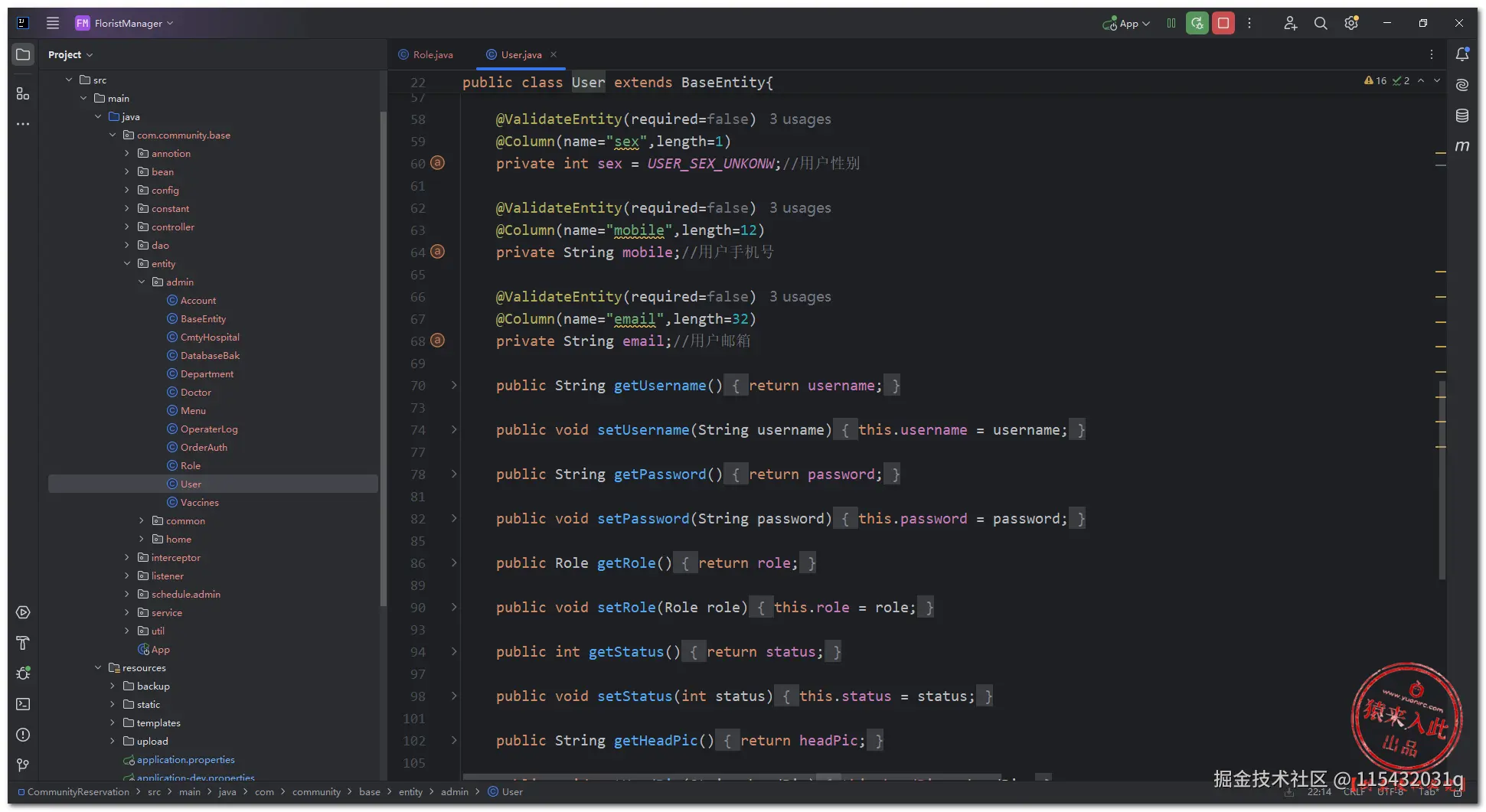Screen dimensions: 1486x812
Task: Open the main hamburger menu
Action: click(x=53, y=23)
